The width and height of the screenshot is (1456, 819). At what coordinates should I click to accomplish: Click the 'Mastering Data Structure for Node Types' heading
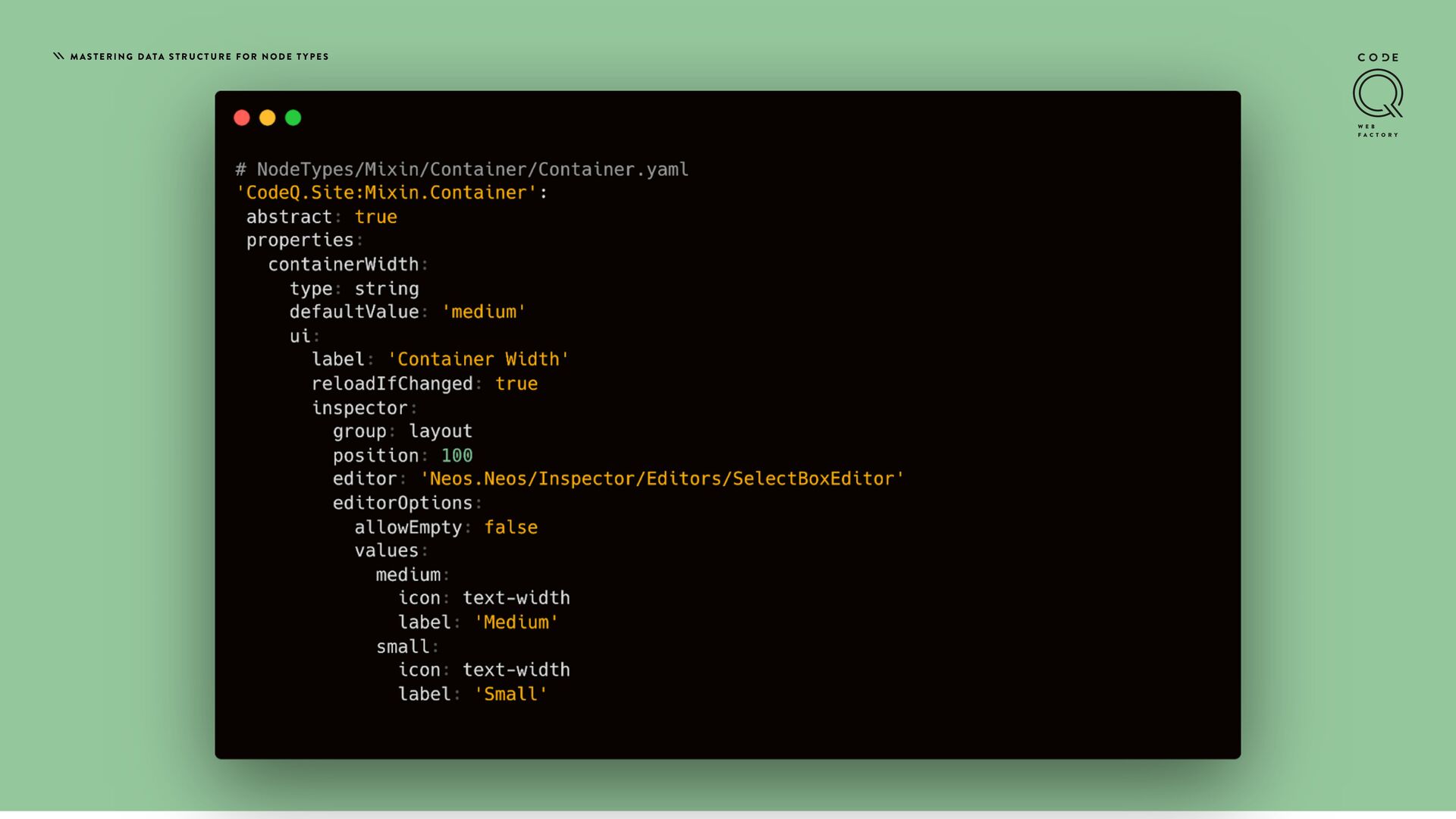pyautogui.click(x=199, y=57)
